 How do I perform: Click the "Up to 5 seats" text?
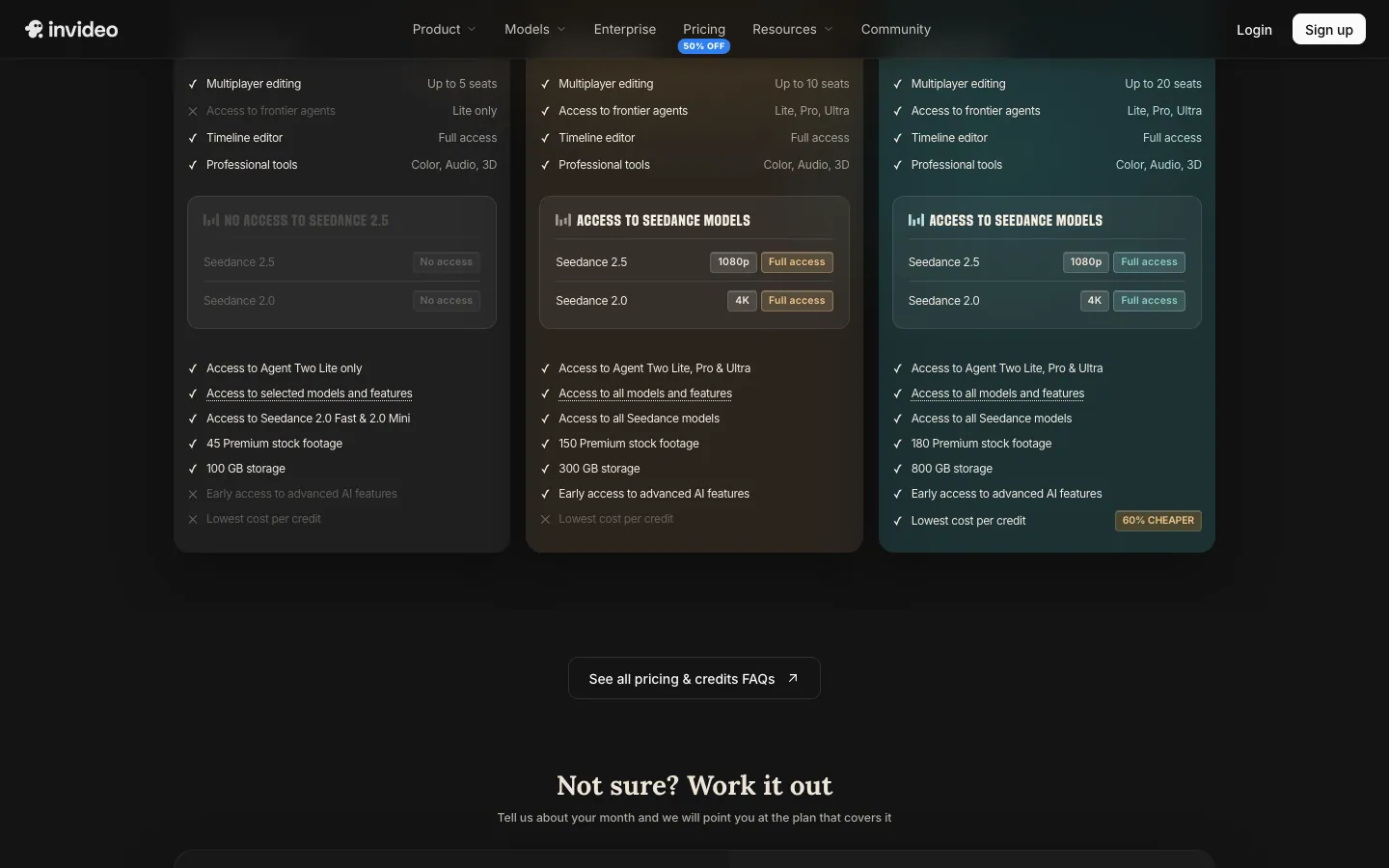462,84
